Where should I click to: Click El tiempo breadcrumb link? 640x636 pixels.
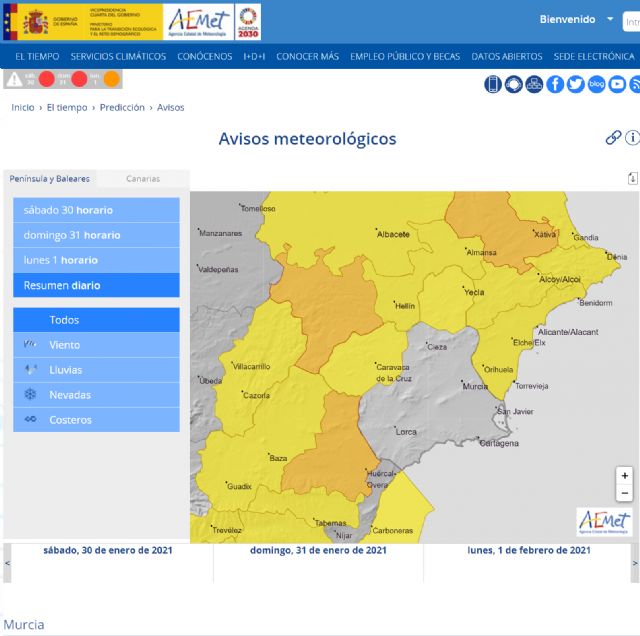(66, 107)
